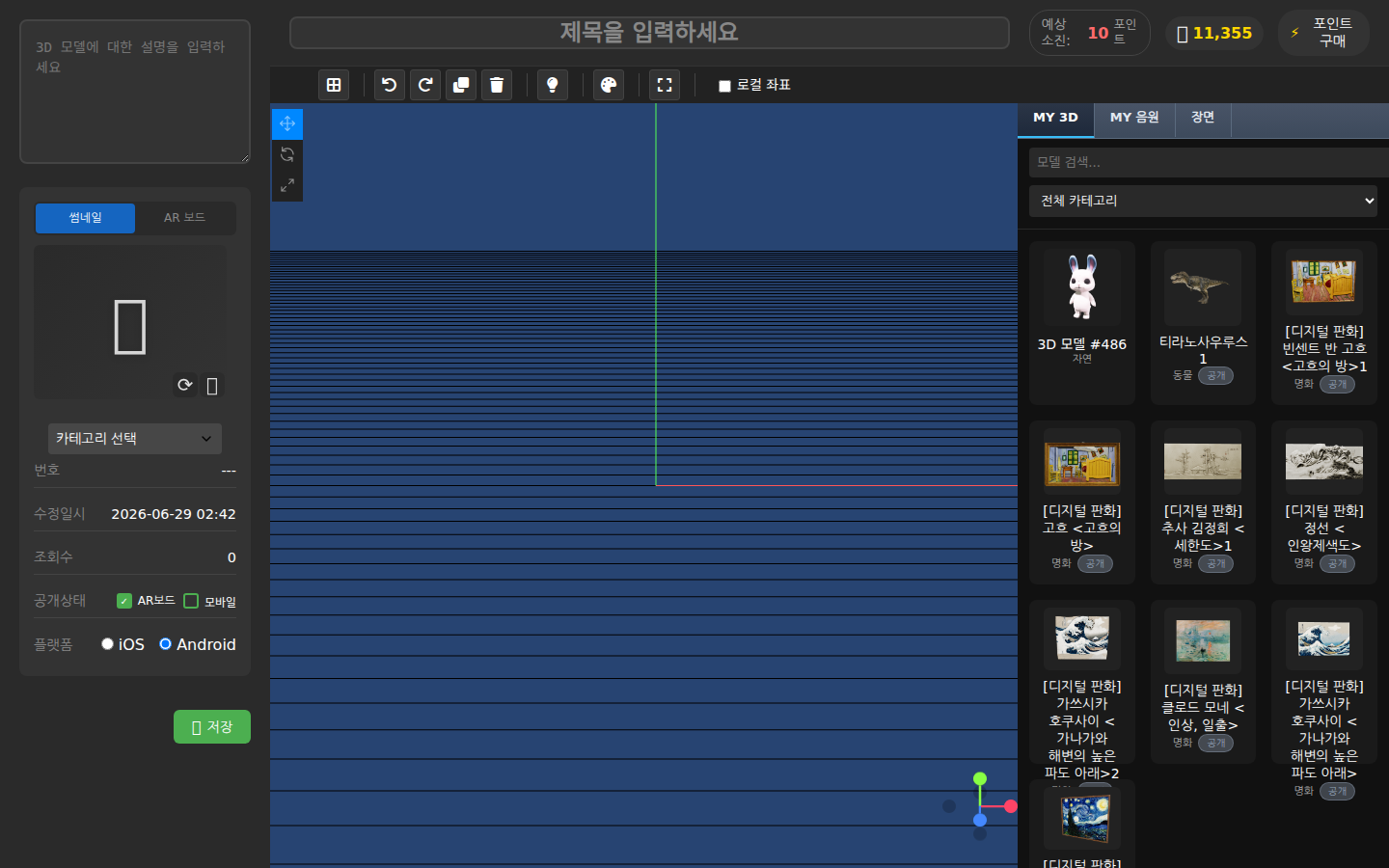Click the title input field
The height and width of the screenshot is (868, 1389).
click(649, 33)
